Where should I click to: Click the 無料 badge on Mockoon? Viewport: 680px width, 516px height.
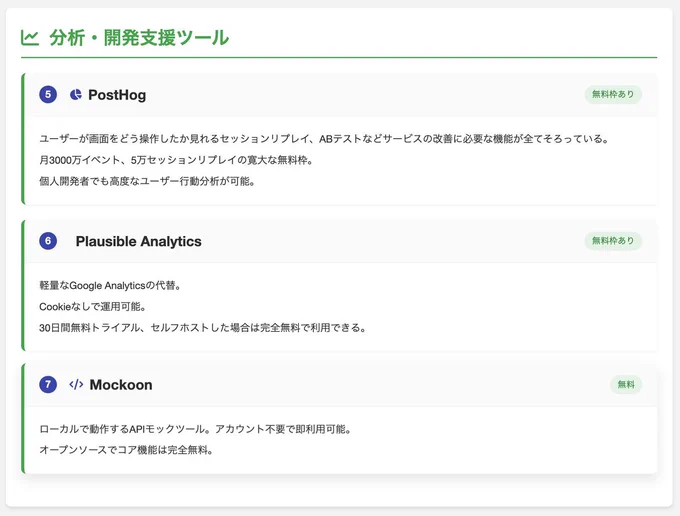[x=626, y=384]
